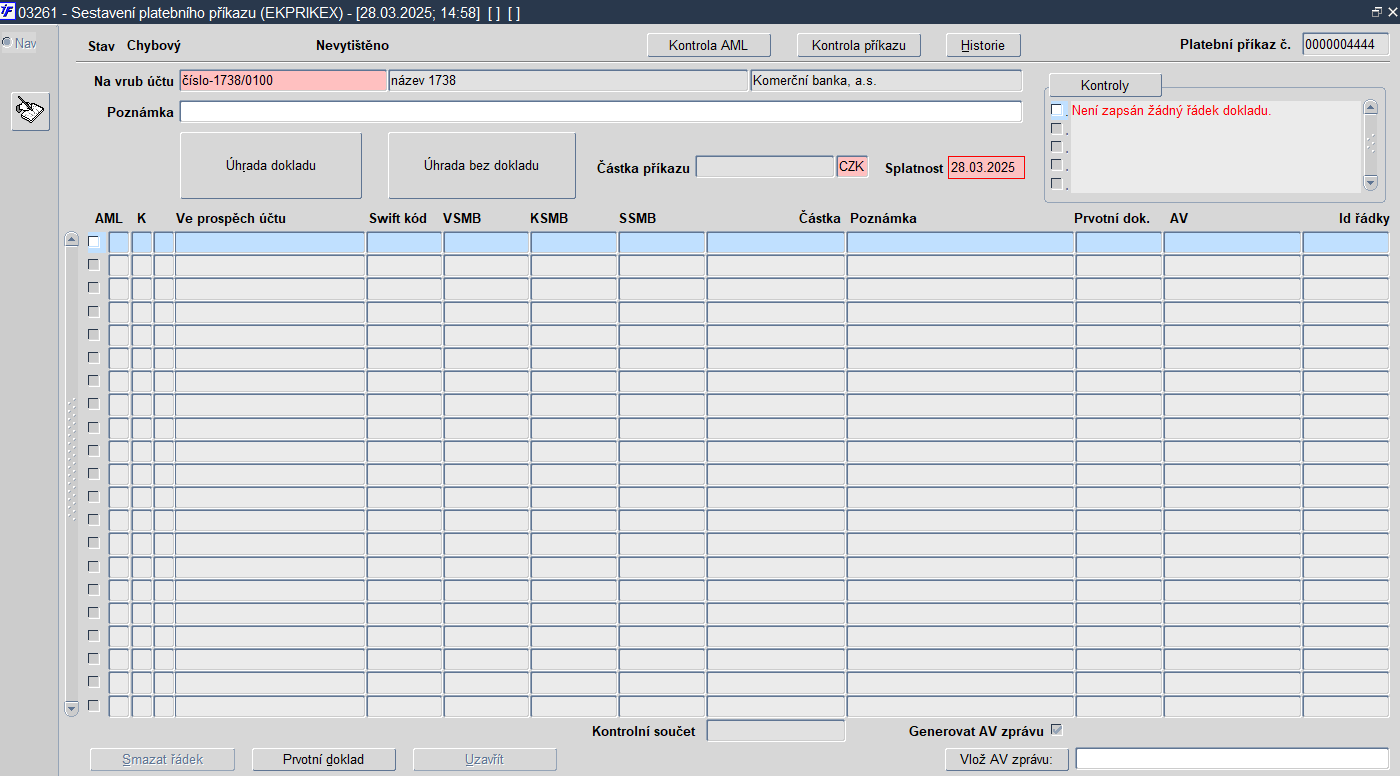Image resolution: width=1400 pixels, height=776 pixels.
Task: Select the Nav radio indicator in the sidebar
Action: click(x=6, y=43)
